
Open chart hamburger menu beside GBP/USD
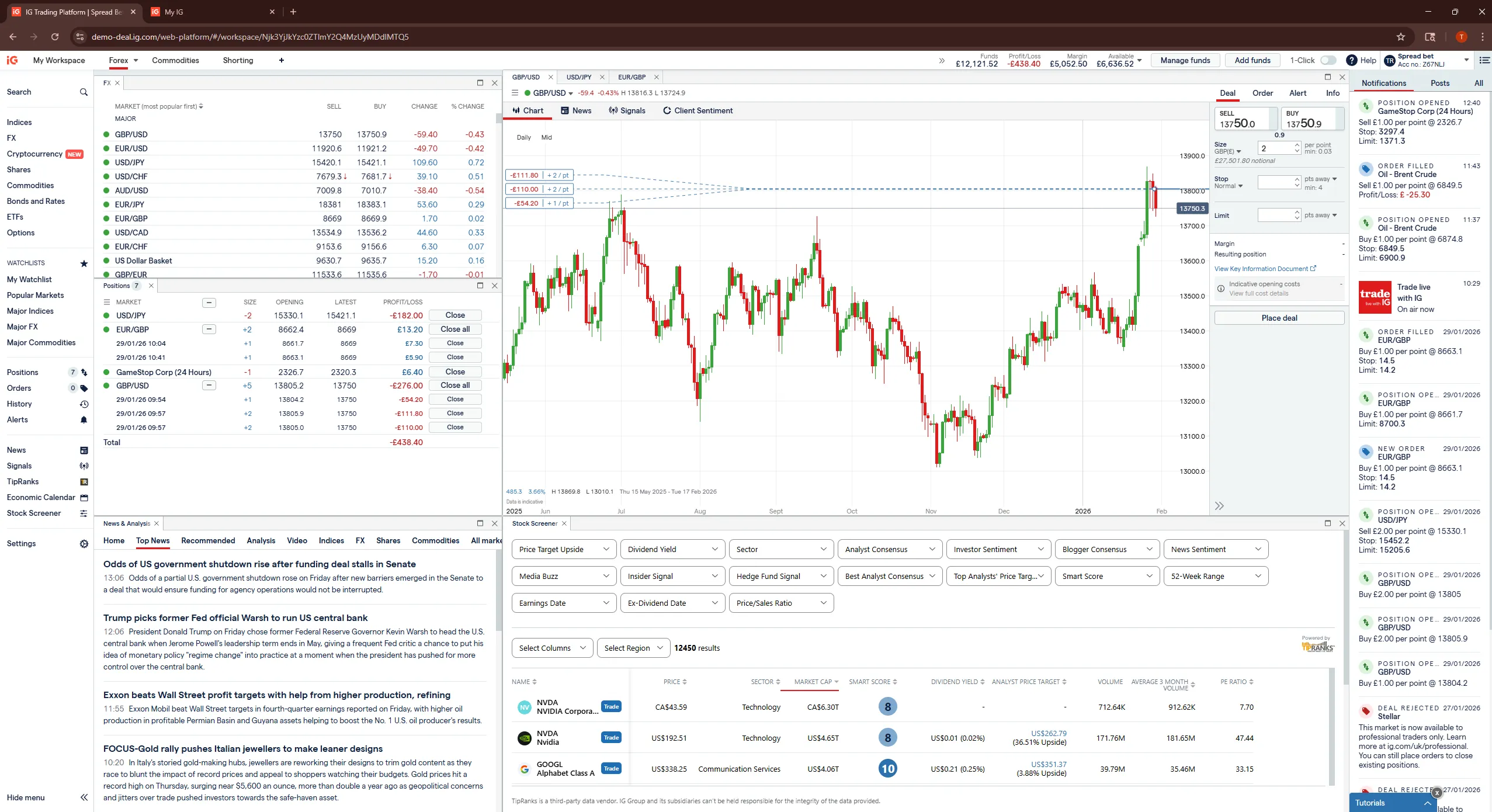[515, 93]
